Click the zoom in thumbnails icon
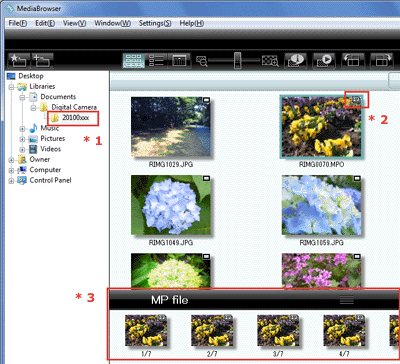400x364 pixels. pyautogui.click(x=270, y=61)
